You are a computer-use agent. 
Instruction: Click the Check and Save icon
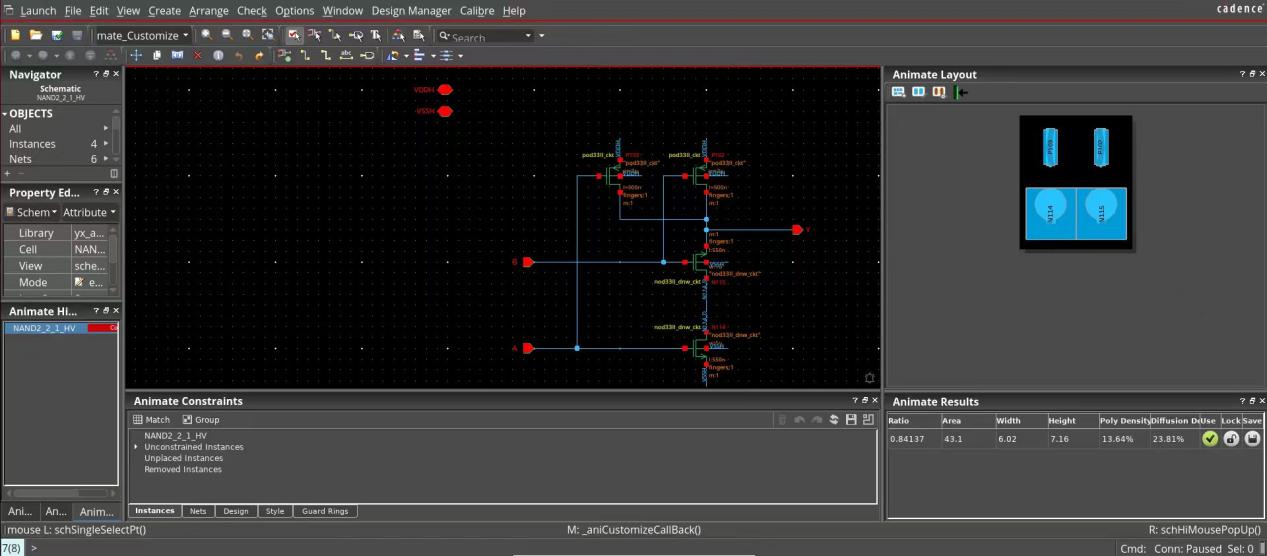point(57,35)
